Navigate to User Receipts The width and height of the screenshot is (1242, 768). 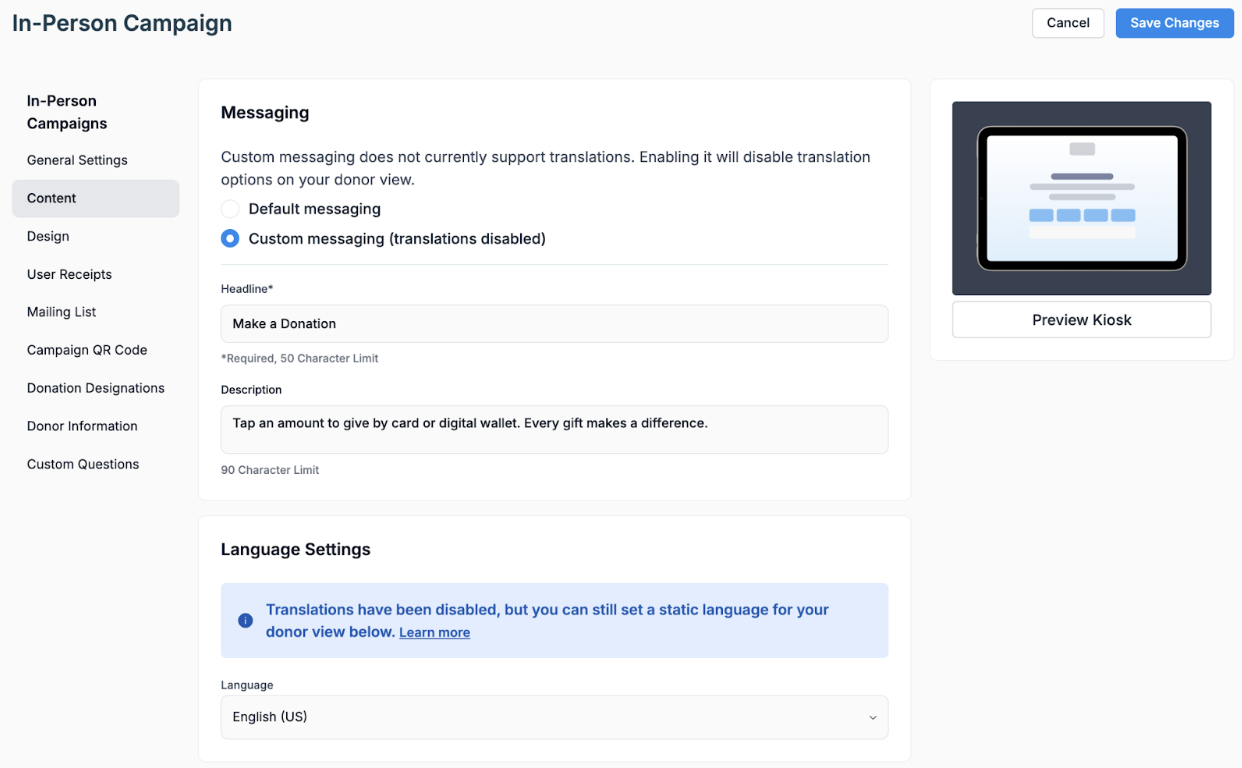(x=69, y=274)
